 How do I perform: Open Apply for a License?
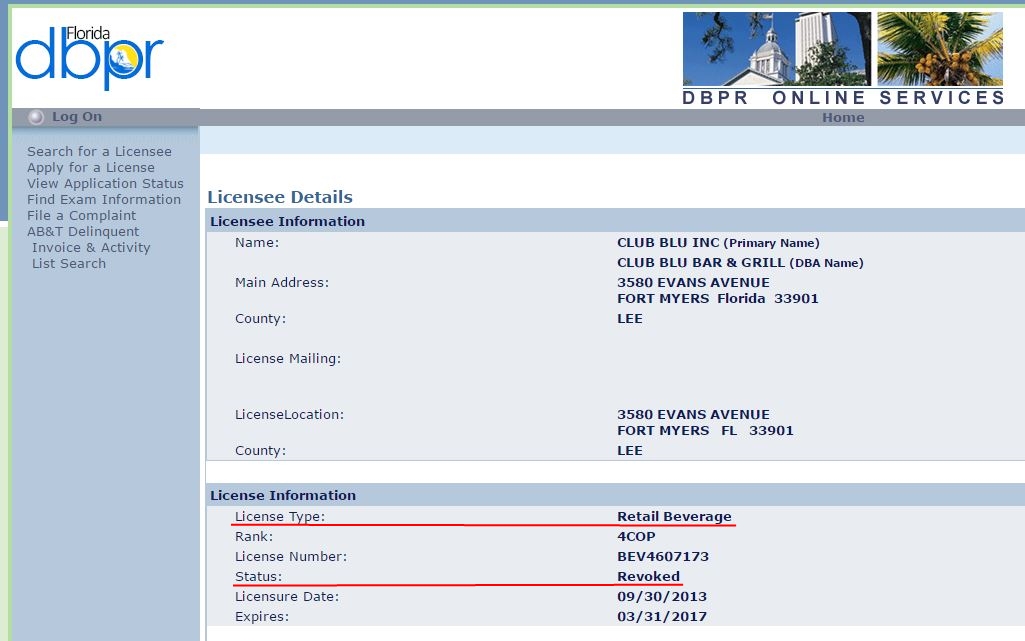pyautogui.click(x=91, y=167)
